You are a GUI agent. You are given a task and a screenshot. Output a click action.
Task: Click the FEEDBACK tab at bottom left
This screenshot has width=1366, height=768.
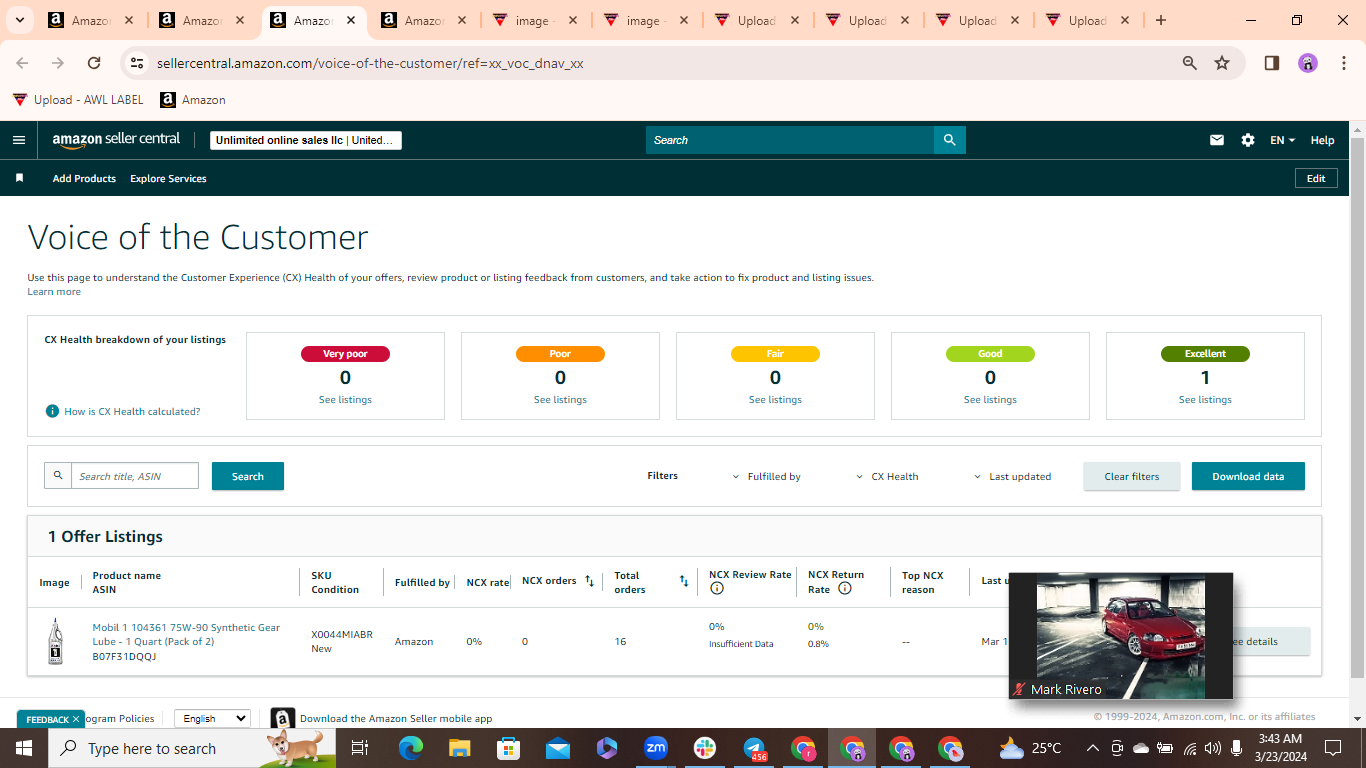click(49, 719)
